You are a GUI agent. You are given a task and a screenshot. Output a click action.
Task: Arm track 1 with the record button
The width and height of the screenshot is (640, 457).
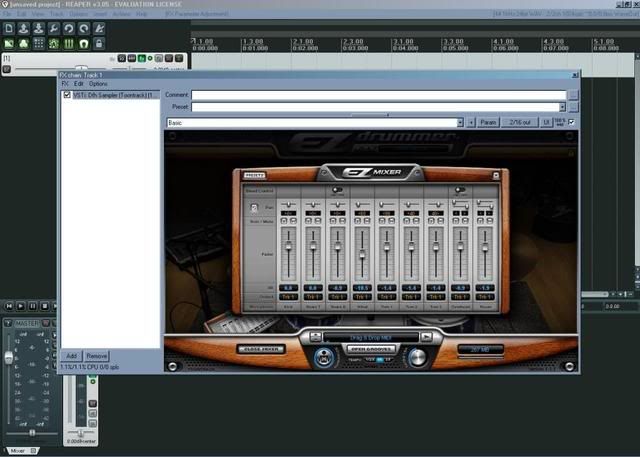[x=7, y=69]
